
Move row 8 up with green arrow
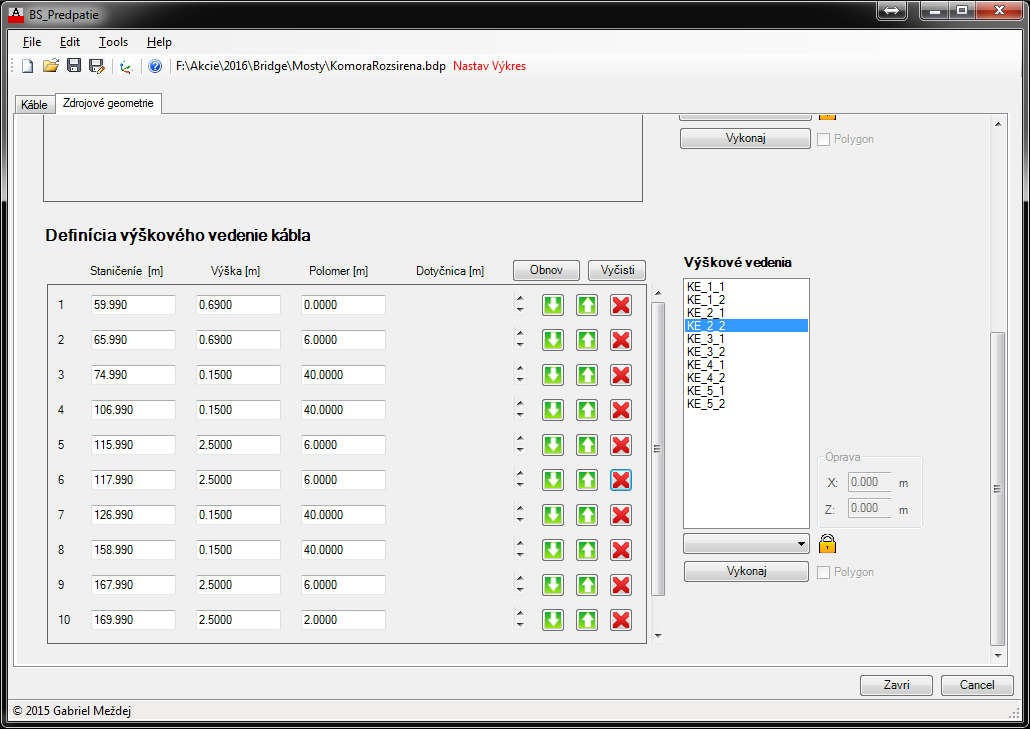click(587, 550)
